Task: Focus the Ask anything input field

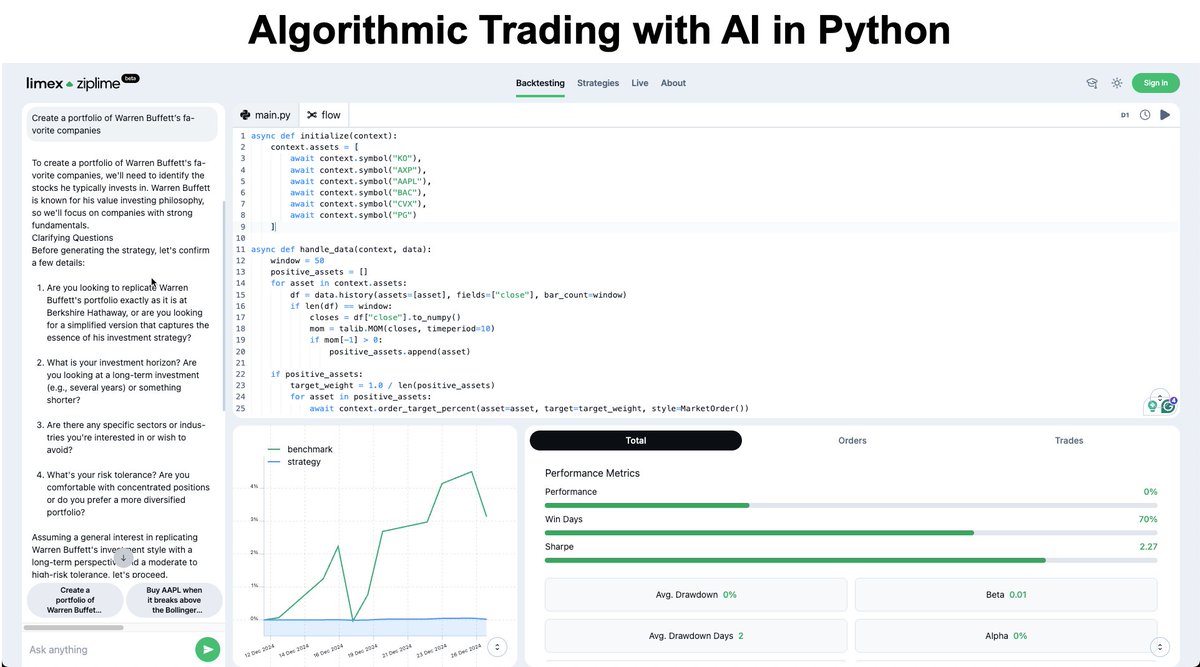Action: pyautogui.click(x=108, y=649)
